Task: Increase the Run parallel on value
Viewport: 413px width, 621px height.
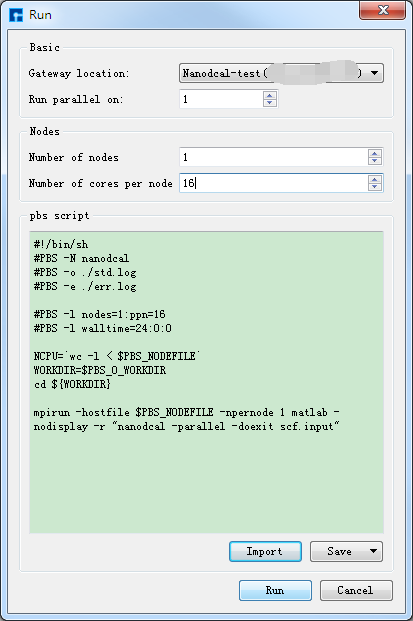Action: pos(270,95)
